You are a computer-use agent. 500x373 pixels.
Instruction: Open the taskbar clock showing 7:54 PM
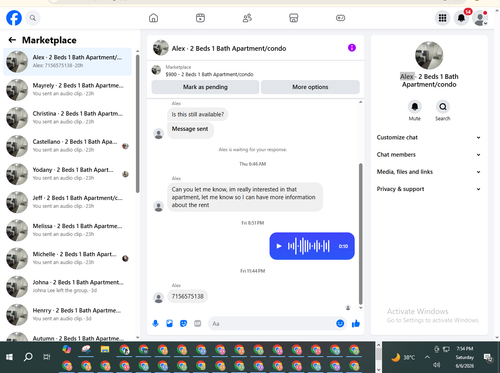pos(465,357)
